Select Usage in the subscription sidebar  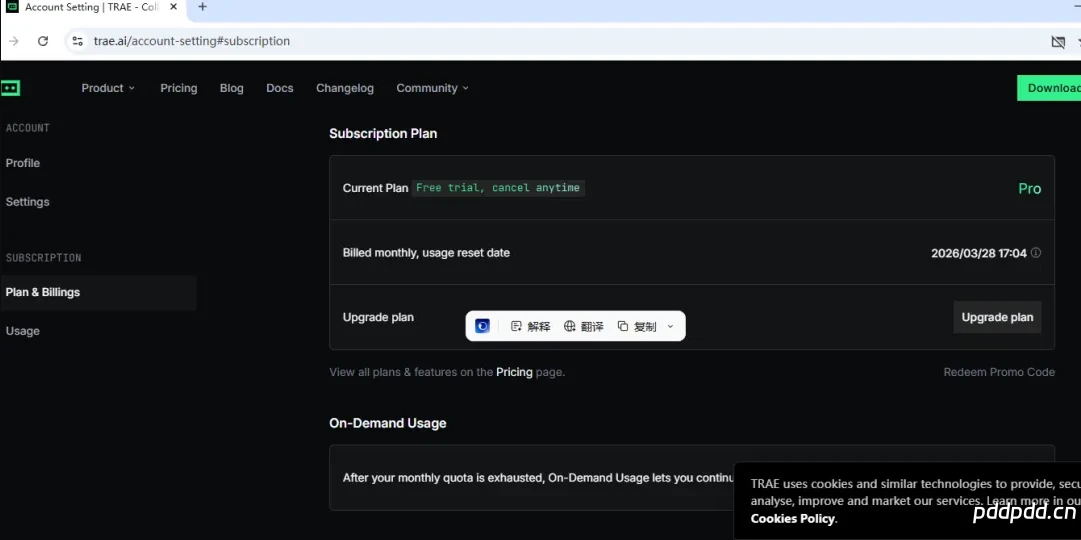click(23, 331)
